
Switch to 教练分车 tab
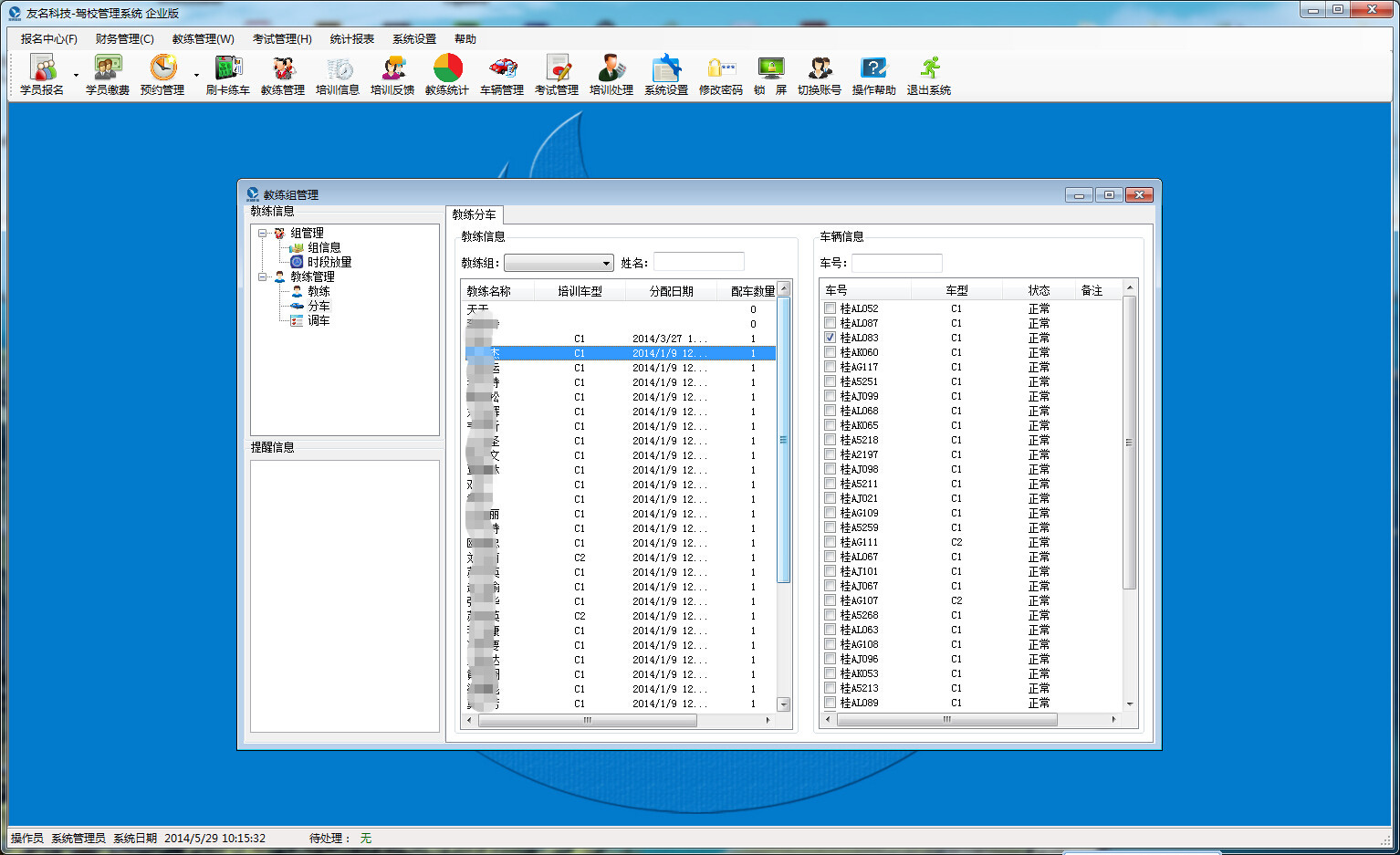[x=475, y=214]
